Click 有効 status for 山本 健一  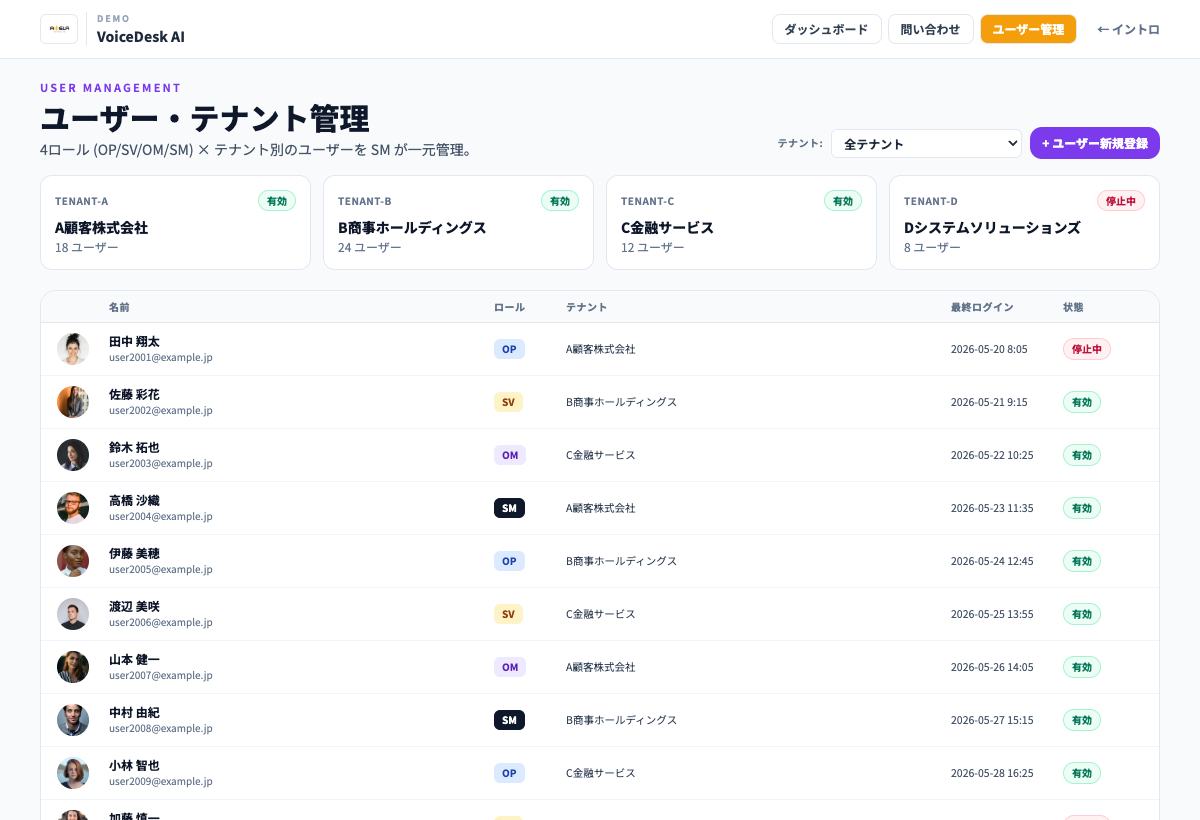click(1082, 667)
